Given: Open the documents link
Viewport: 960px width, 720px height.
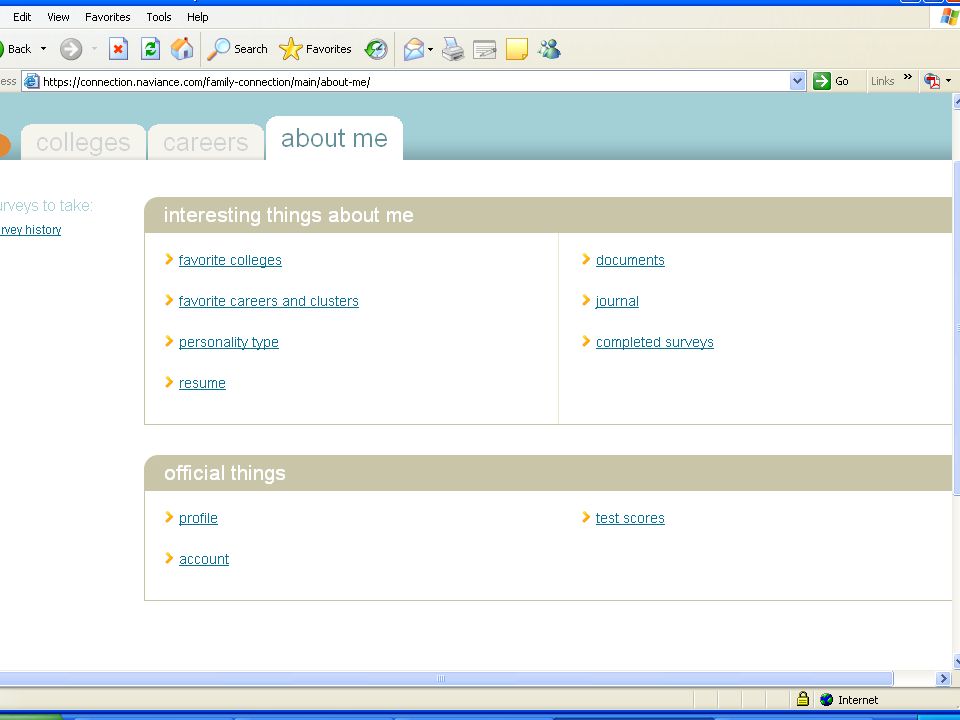Looking at the screenshot, I should coord(630,260).
